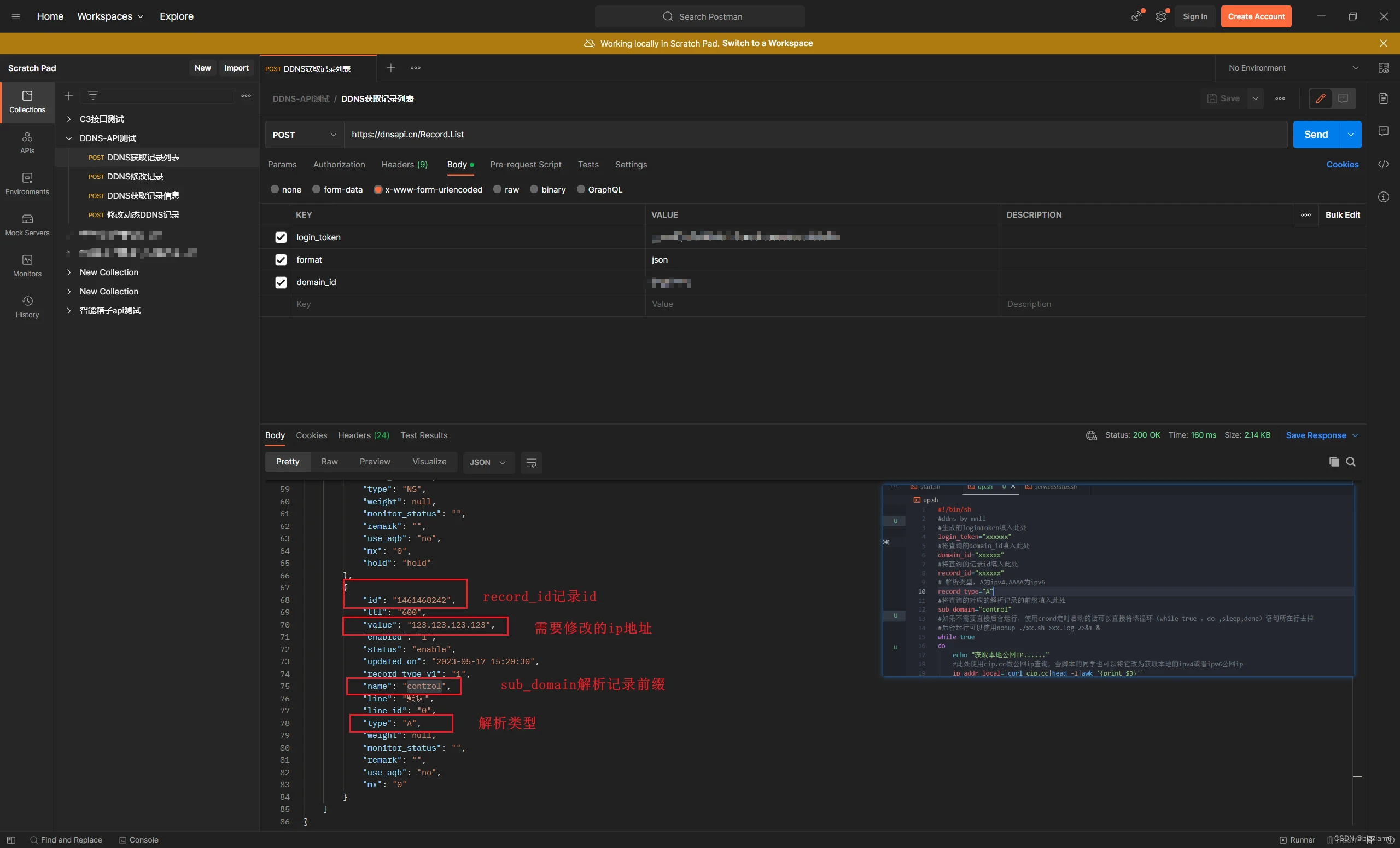Open the No Environment dropdown
Image resolution: width=1400 pixels, height=848 pixels.
1293,68
